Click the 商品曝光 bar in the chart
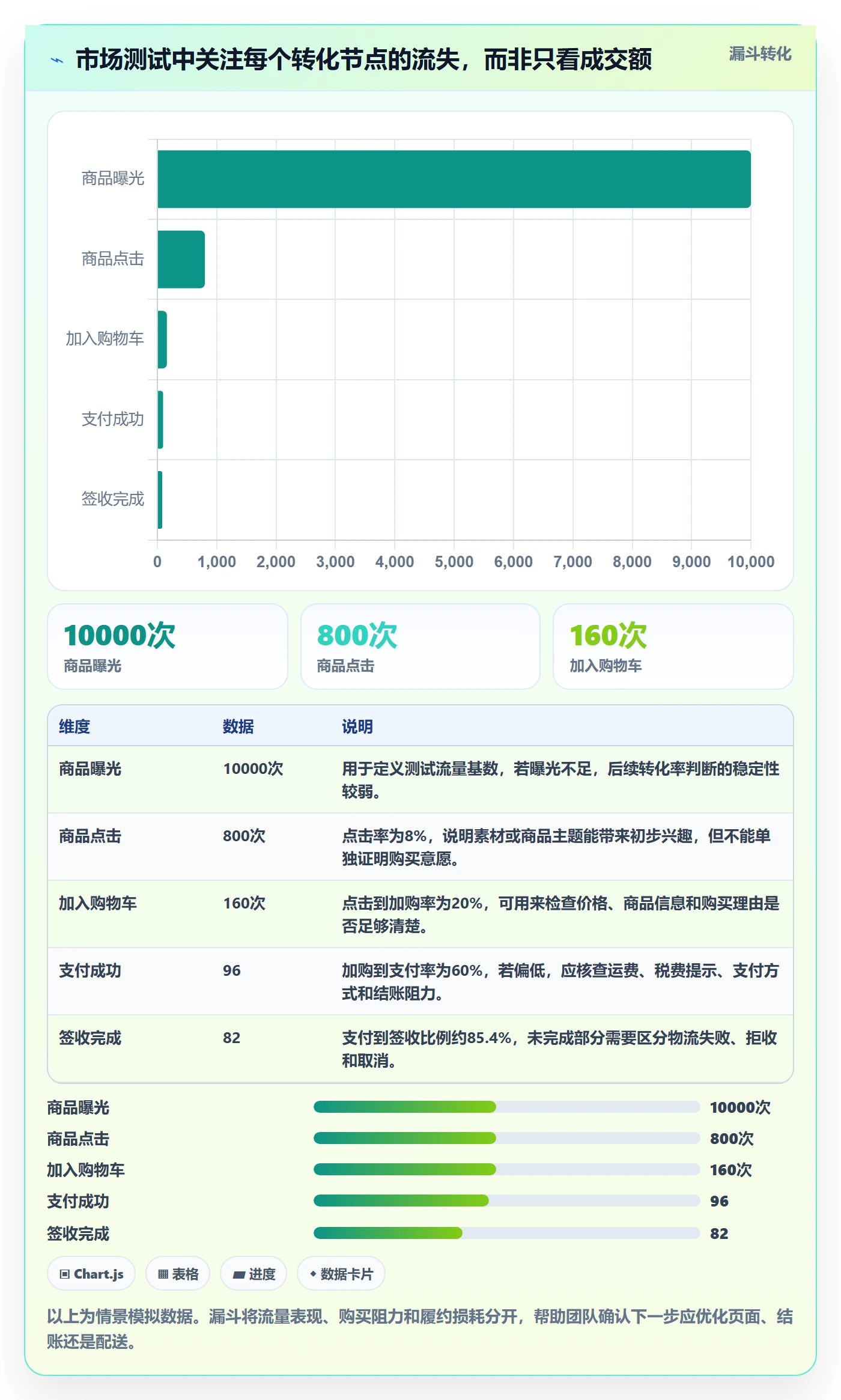This screenshot has height=1400, width=841. click(454, 179)
